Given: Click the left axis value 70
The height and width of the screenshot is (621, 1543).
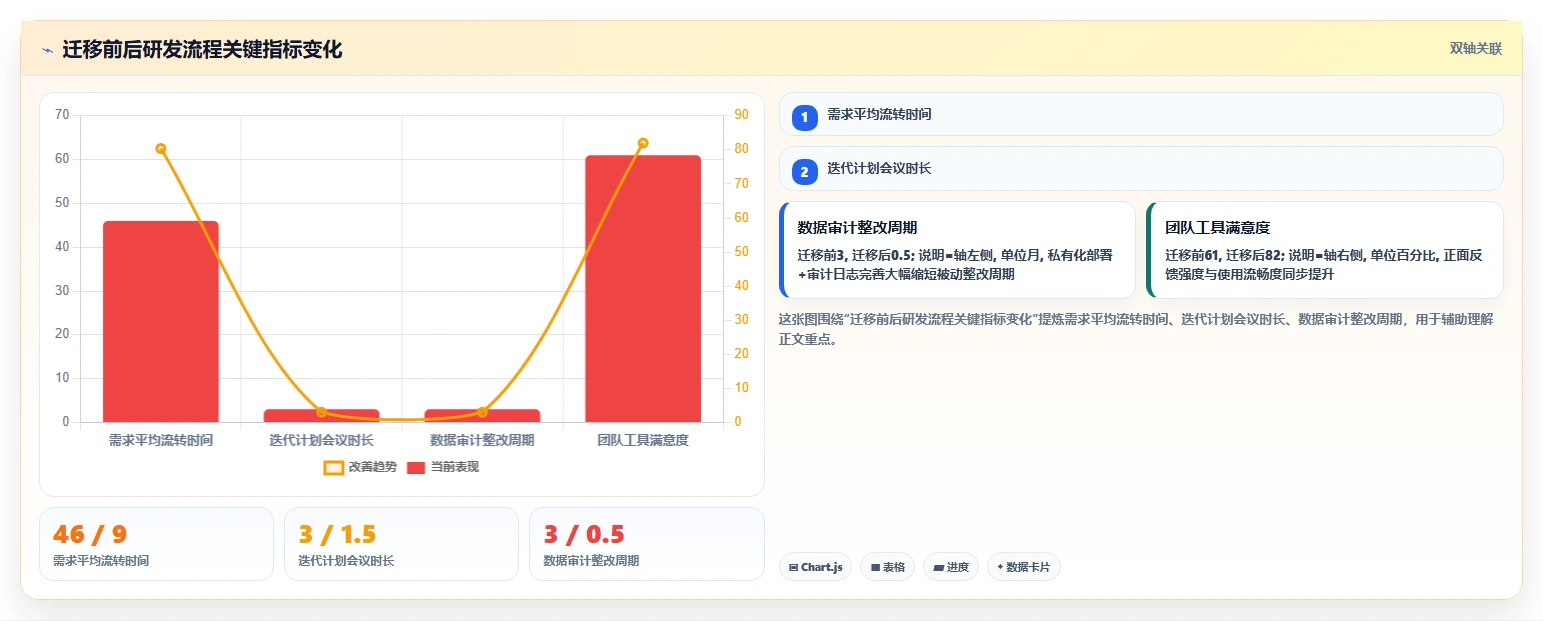Looking at the screenshot, I should [62, 115].
